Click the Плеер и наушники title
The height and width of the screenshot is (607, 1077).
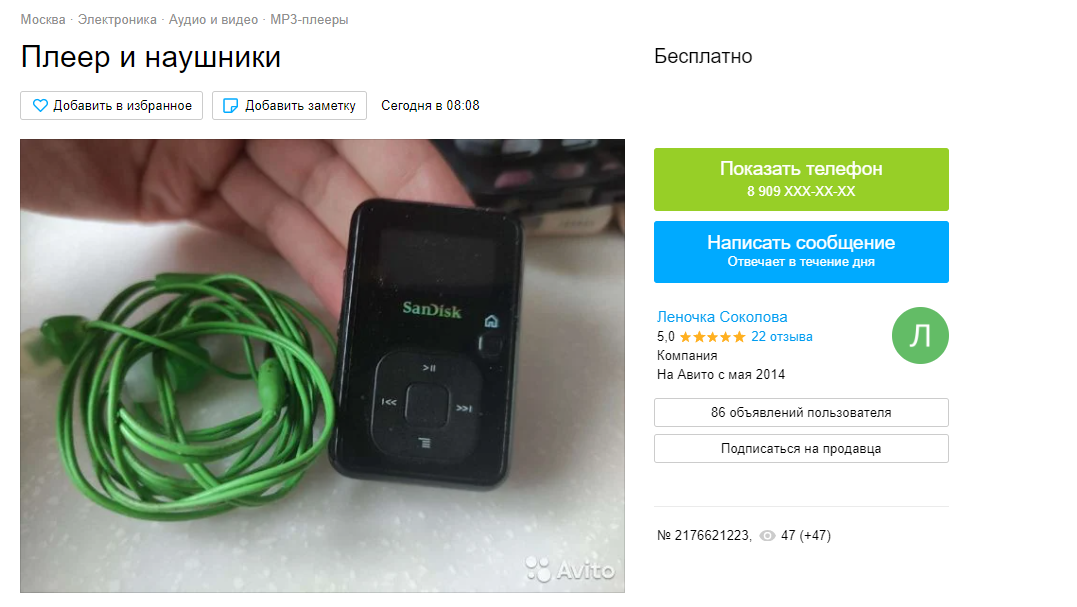[x=150, y=57]
